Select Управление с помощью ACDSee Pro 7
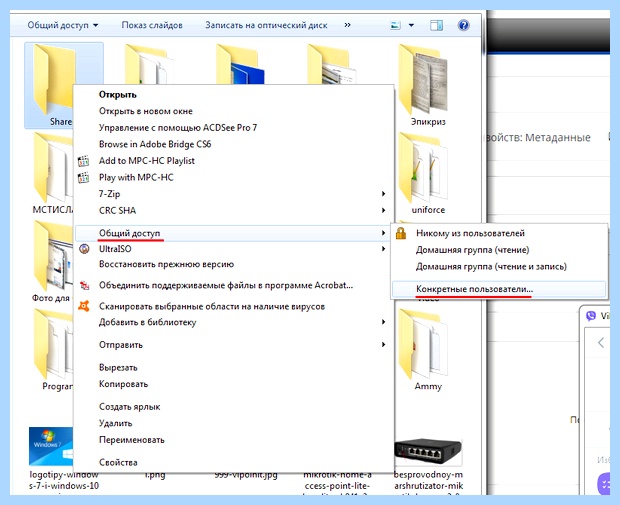Image resolution: width=620 pixels, height=505 pixels. (178, 128)
